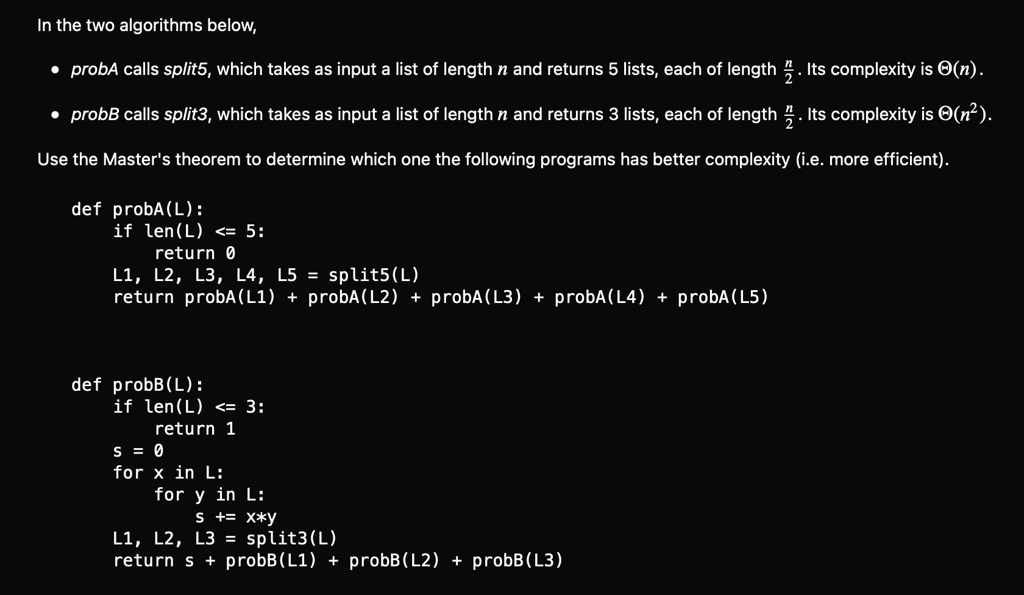The height and width of the screenshot is (595, 1024).
Task: Click the split3(L) assignment line
Action: (x=225, y=539)
